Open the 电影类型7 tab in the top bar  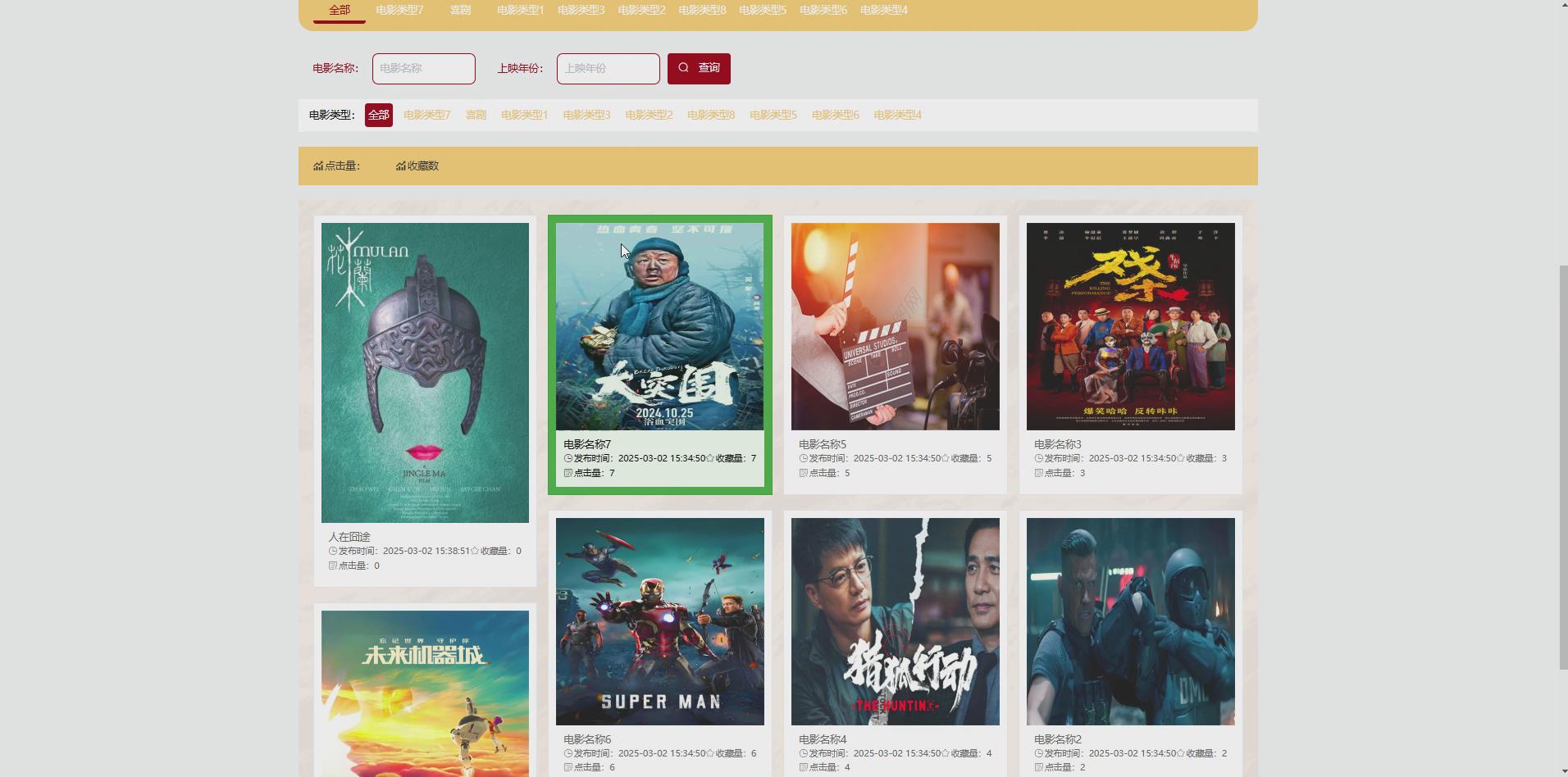(x=399, y=11)
